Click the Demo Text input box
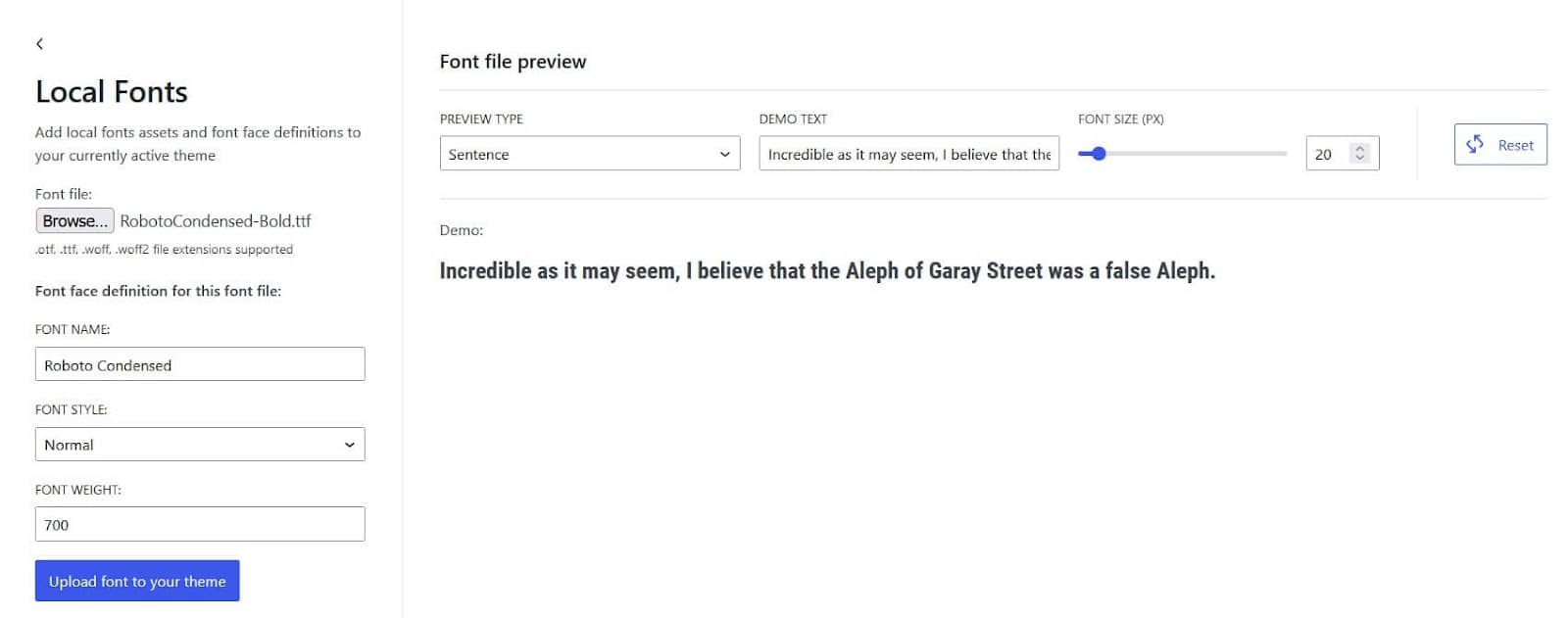The width and height of the screenshot is (1568, 618). tap(909, 154)
